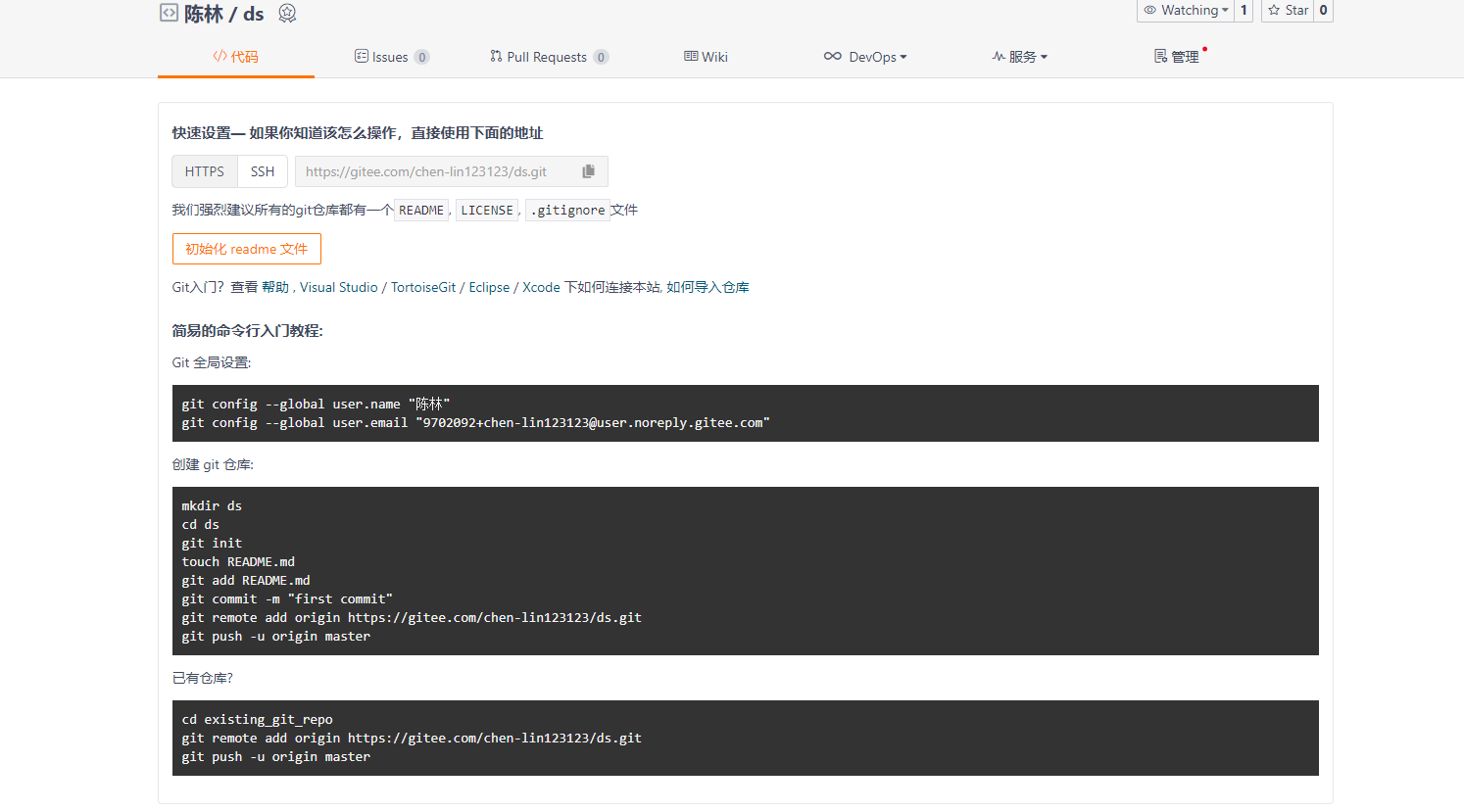Image resolution: width=1464 pixels, height=812 pixels.
Task: Click the git config user.email command line
Action: pyautogui.click(x=475, y=422)
